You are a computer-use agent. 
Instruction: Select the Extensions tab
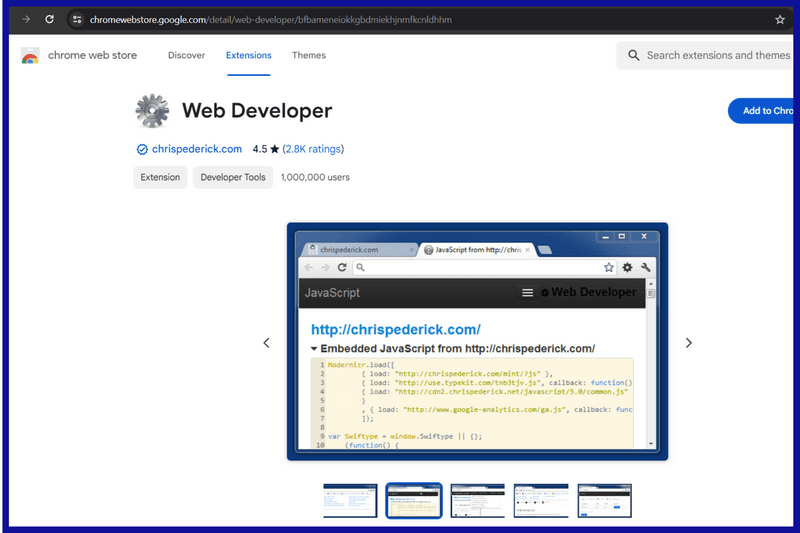point(248,56)
